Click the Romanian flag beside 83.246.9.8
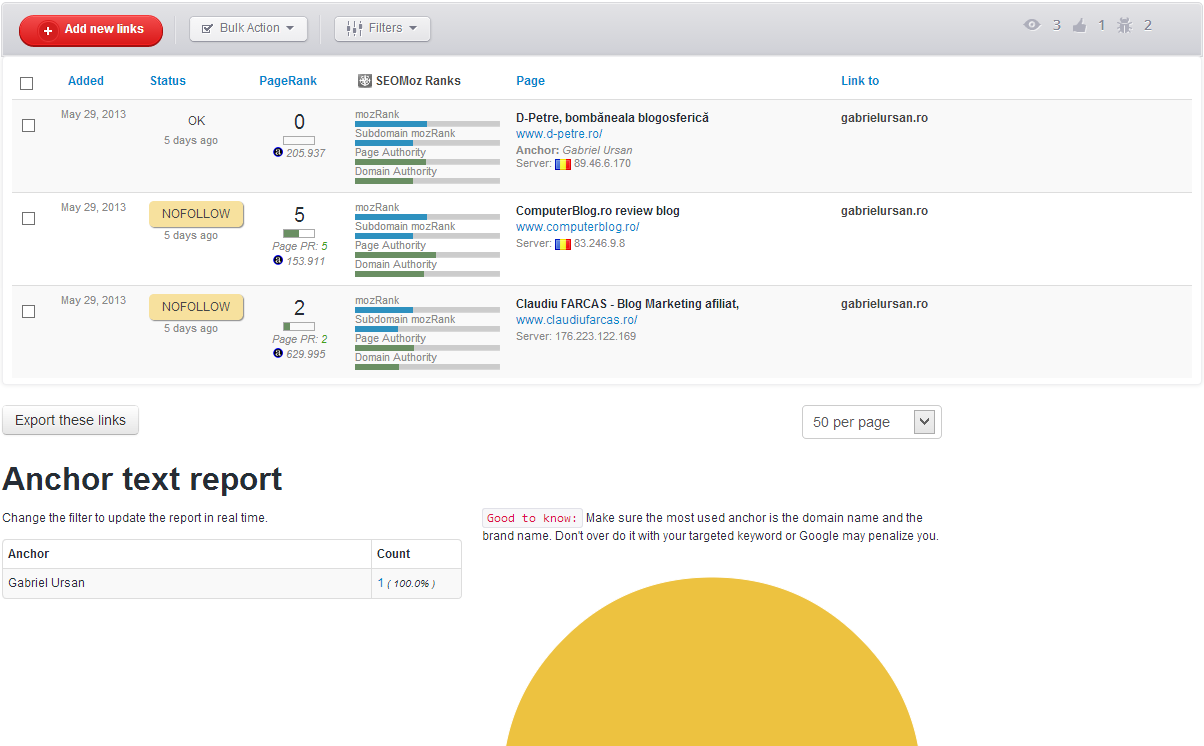Image resolution: width=1204 pixels, height=746 pixels. 563,243
